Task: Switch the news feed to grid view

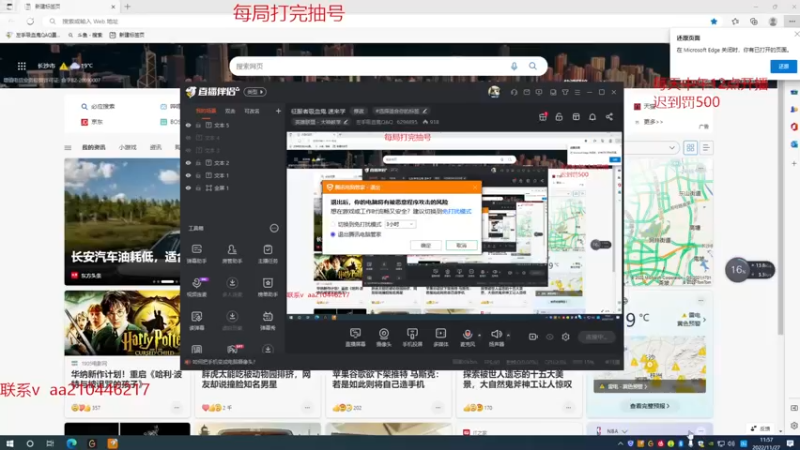Action: pos(690,147)
